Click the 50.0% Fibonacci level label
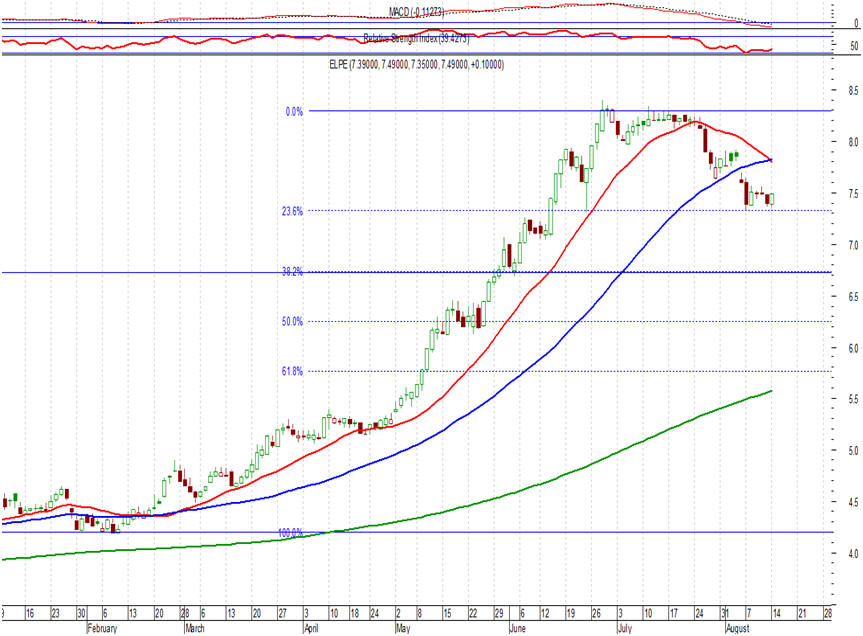The width and height of the screenshot is (863, 636). [x=292, y=322]
